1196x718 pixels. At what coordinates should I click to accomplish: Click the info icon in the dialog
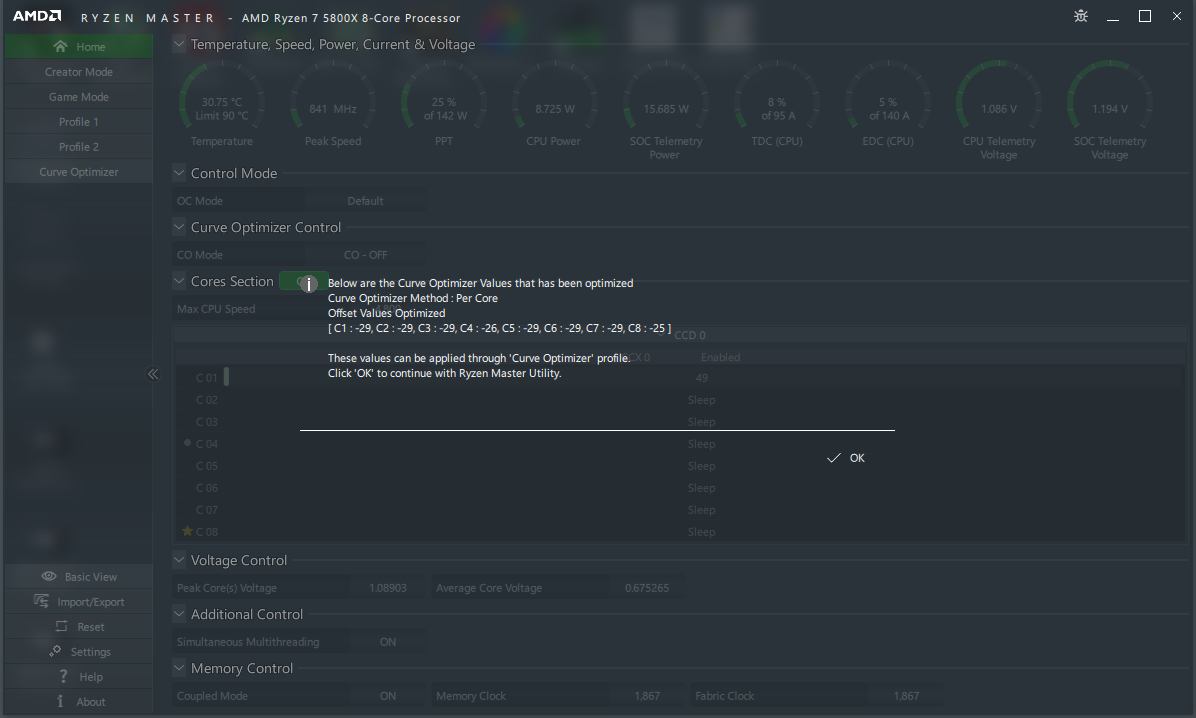[308, 285]
